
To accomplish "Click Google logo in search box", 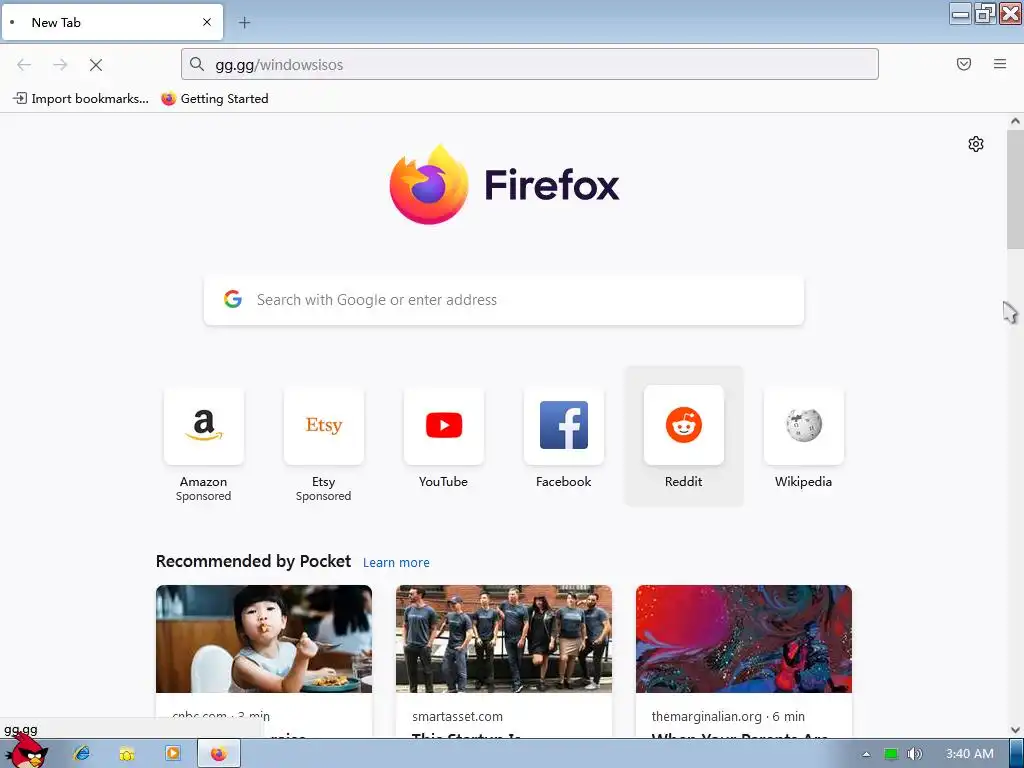I will [x=233, y=300].
